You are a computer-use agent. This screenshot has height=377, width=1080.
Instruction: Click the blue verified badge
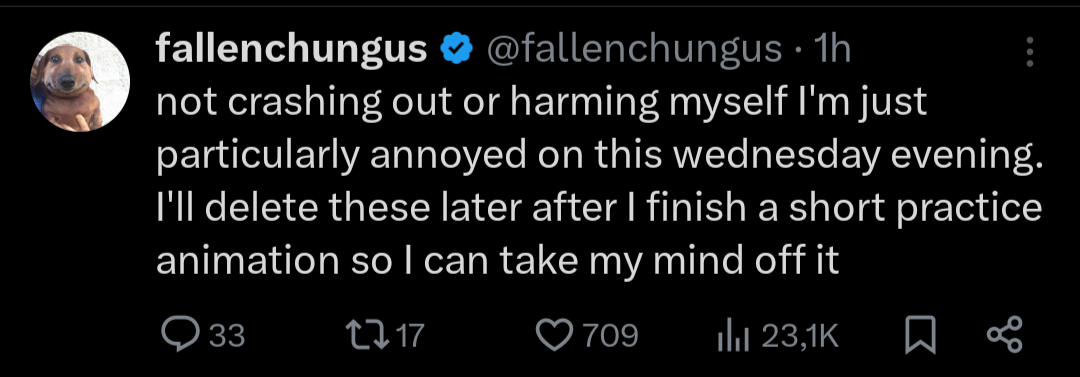click(x=455, y=50)
